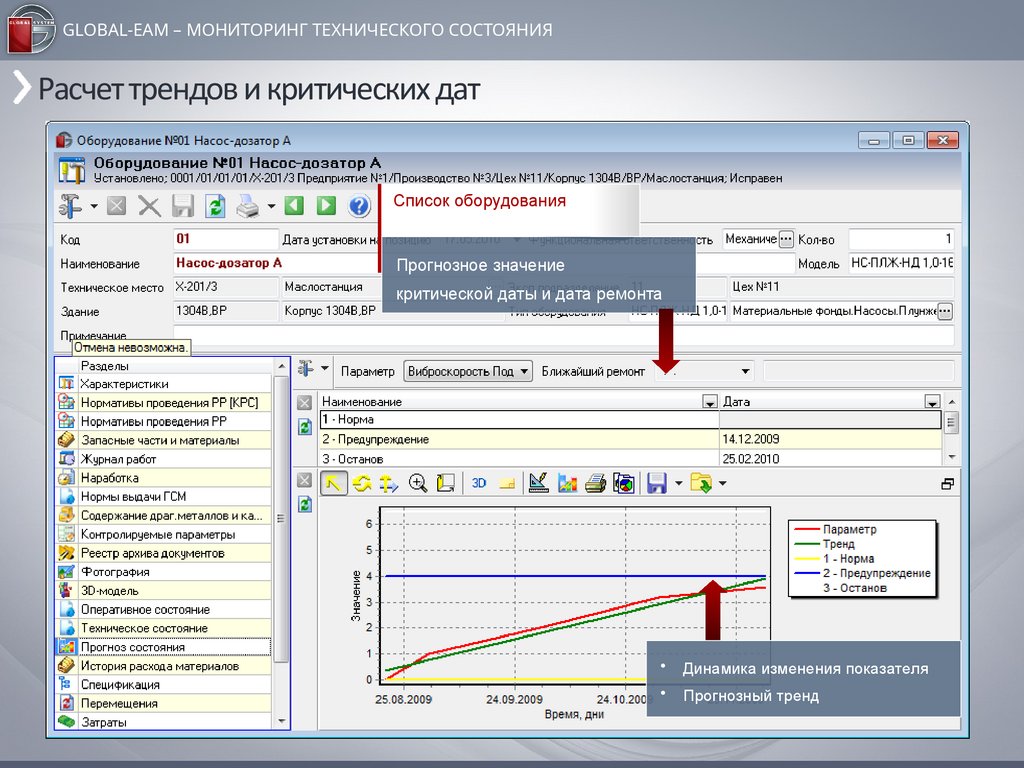Click the chart print icon
The height and width of the screenshot is (768, 1024).
[596, 483]
